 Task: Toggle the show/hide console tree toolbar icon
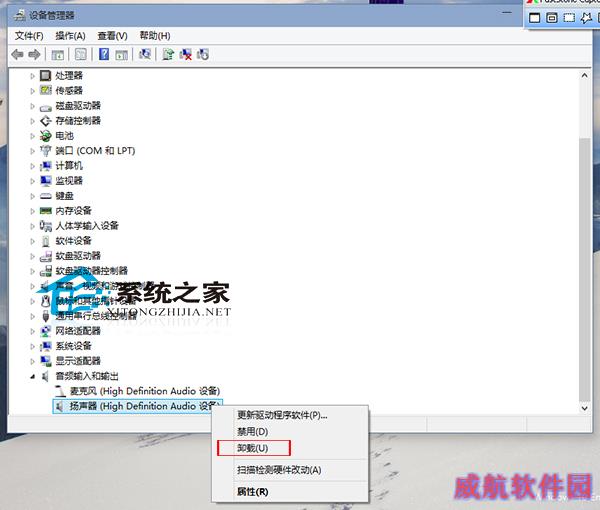58,55
